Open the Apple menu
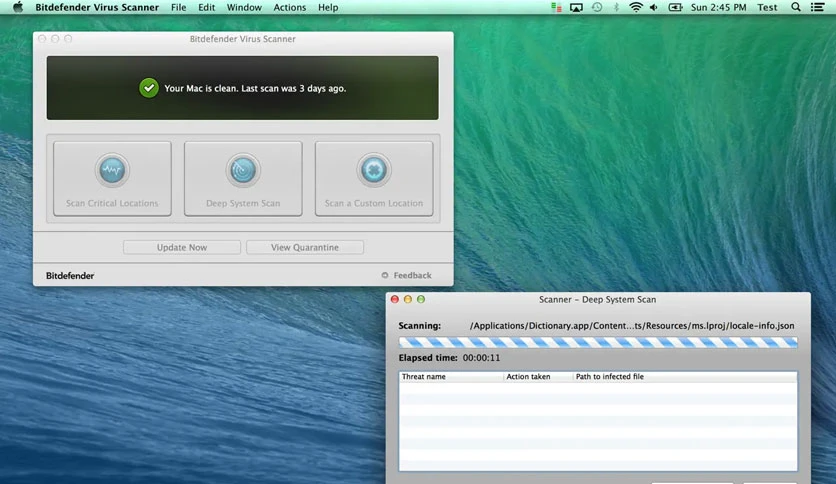Screen dimensions: 836x484 pos(18,7)
